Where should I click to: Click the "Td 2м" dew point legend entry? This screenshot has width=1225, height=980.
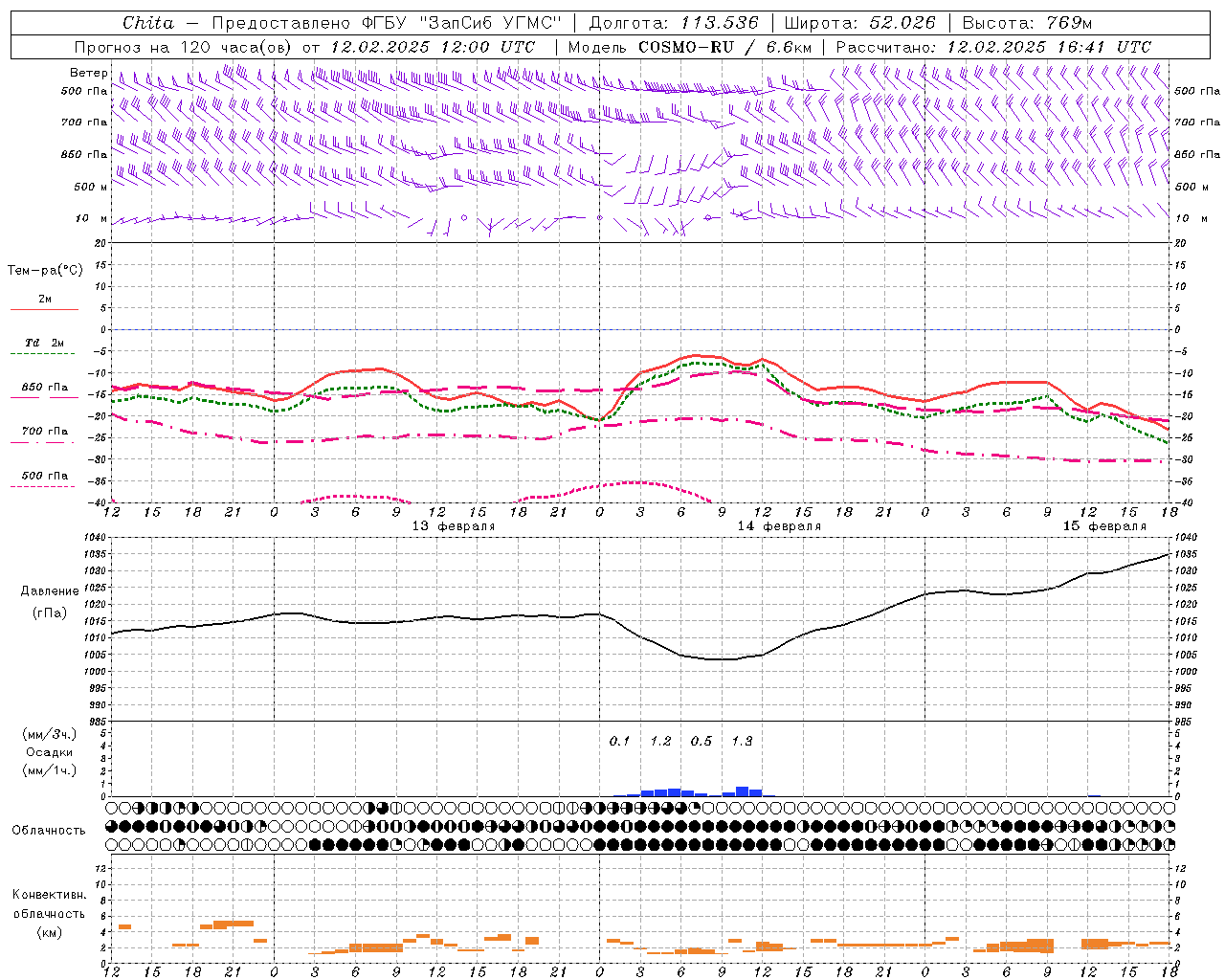[x=44, y=343]
